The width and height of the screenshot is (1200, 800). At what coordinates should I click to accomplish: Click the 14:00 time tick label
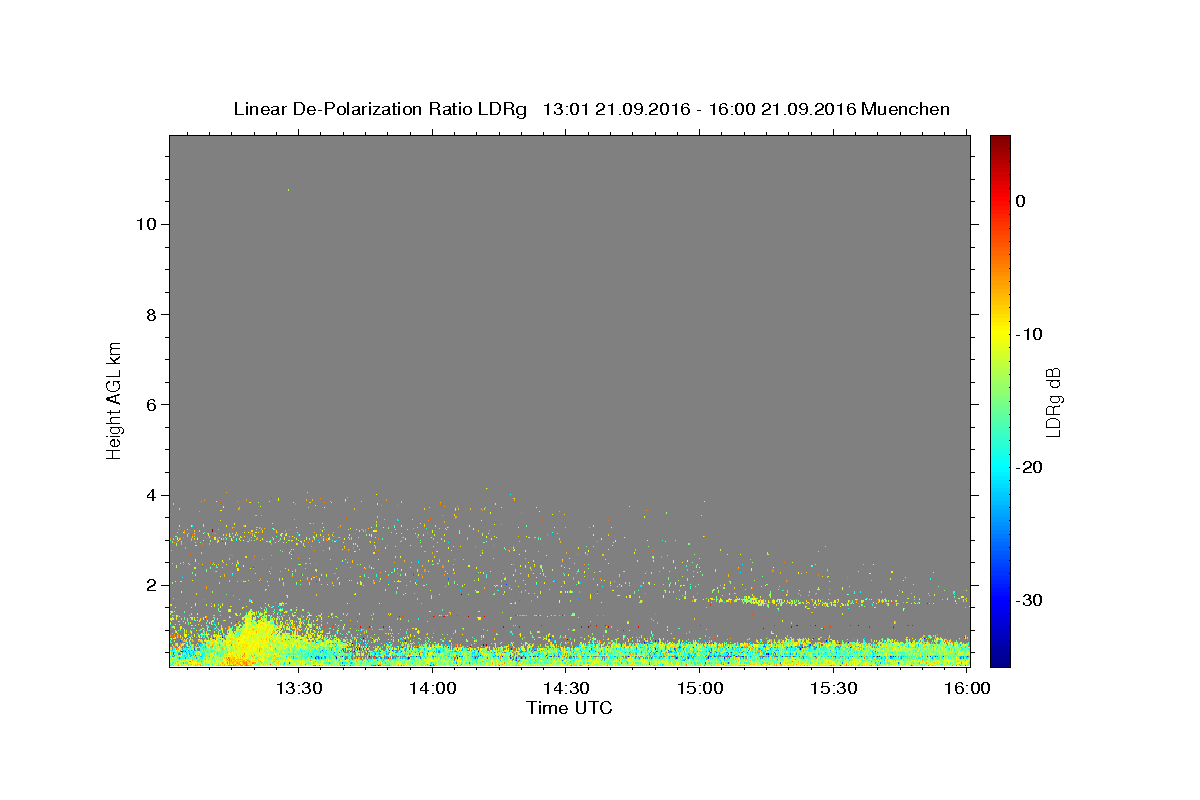pyautogui.click(x=433, y=689)
